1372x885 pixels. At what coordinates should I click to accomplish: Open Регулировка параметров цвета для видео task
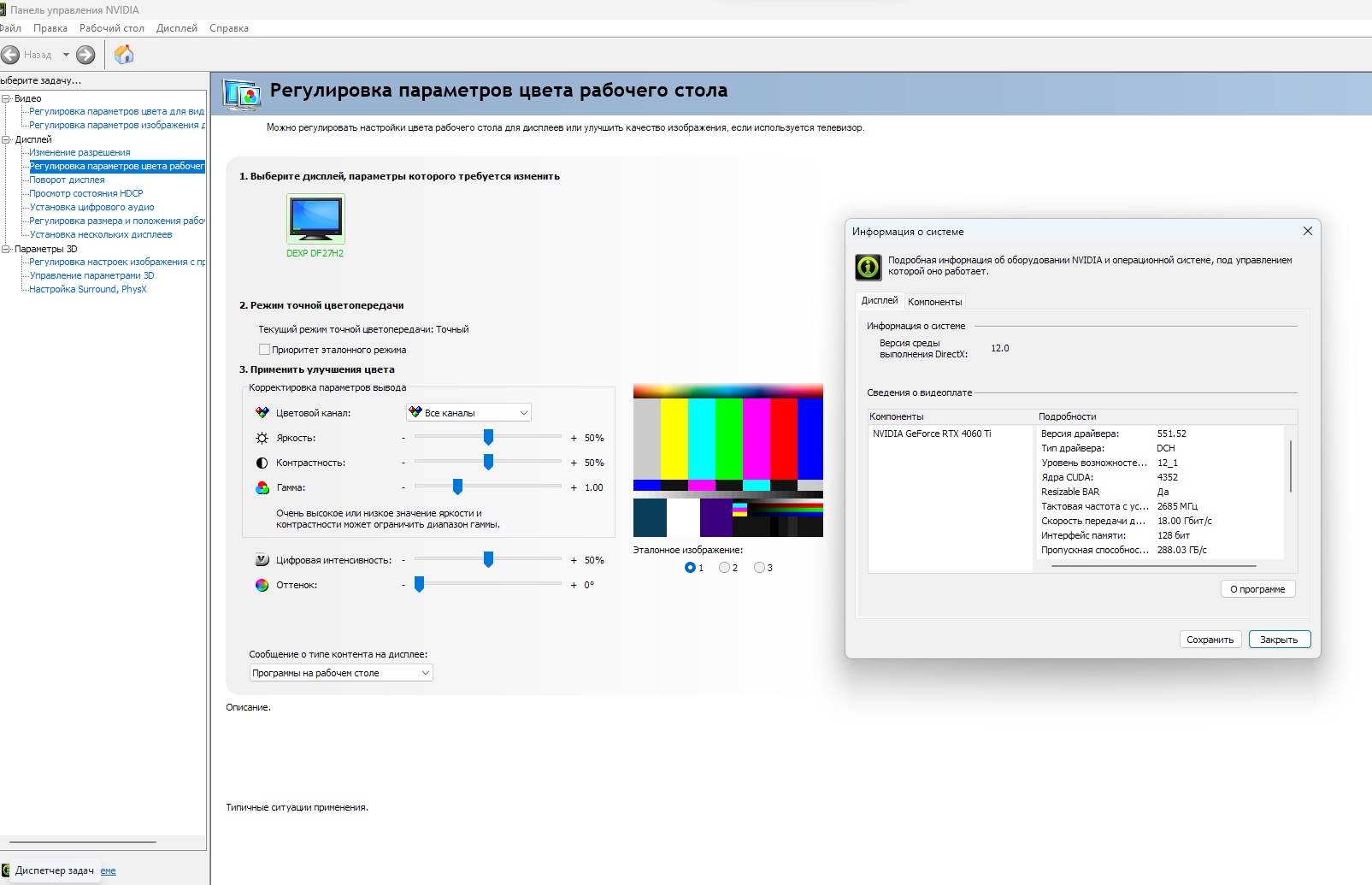[x=117, y=111]
